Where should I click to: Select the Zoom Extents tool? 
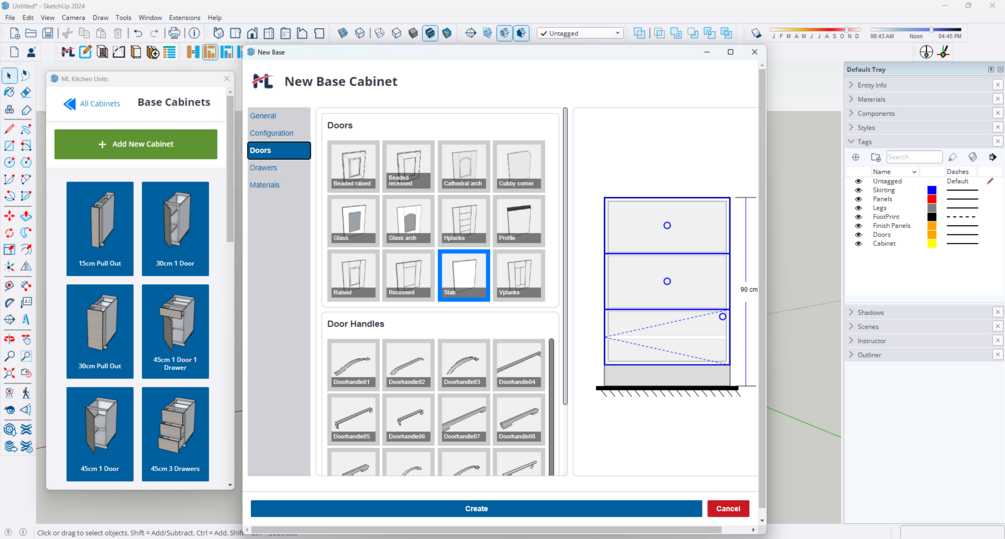9,372
